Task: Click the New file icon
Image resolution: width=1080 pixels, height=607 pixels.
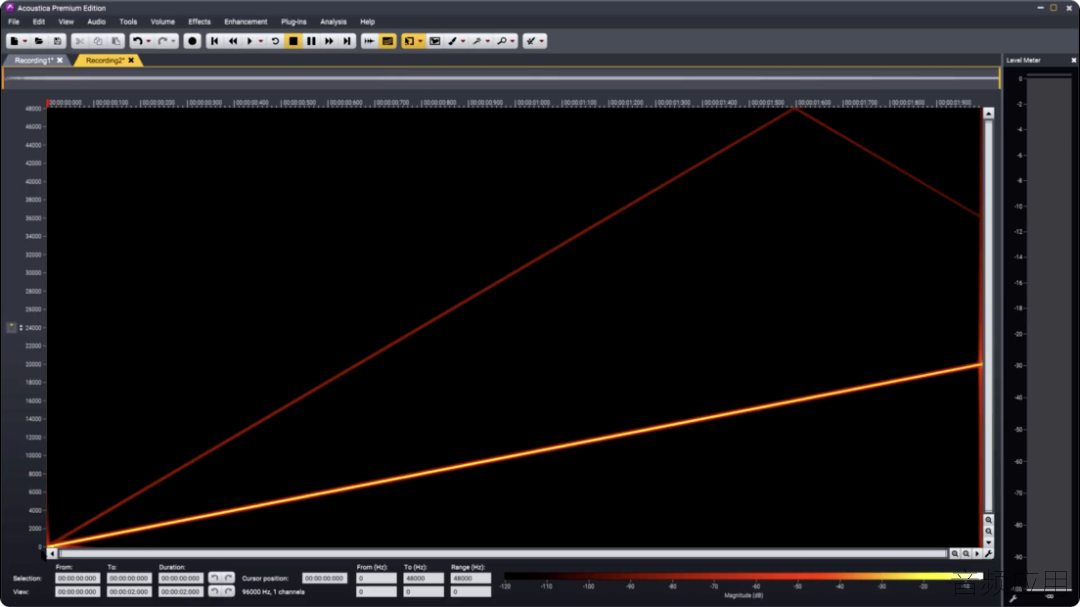Action: pos(14,41)
